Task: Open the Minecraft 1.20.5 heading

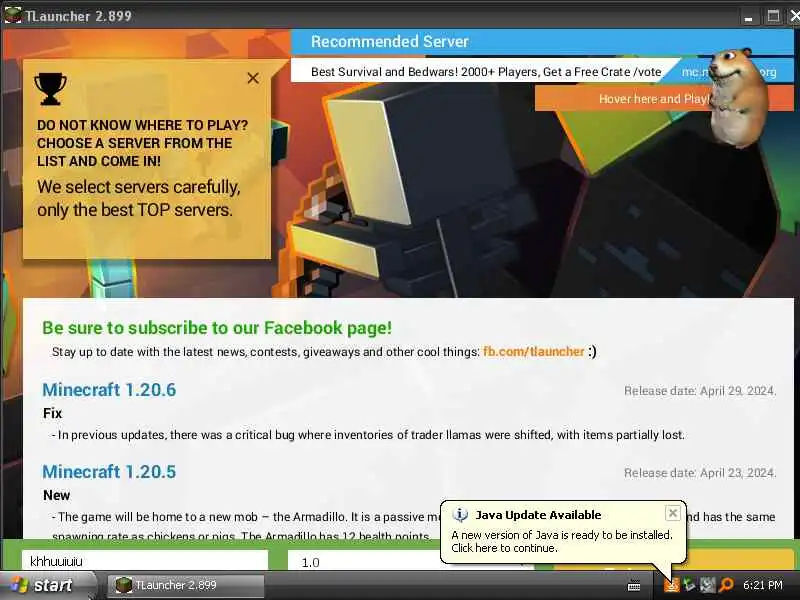Action: point(109,472)
